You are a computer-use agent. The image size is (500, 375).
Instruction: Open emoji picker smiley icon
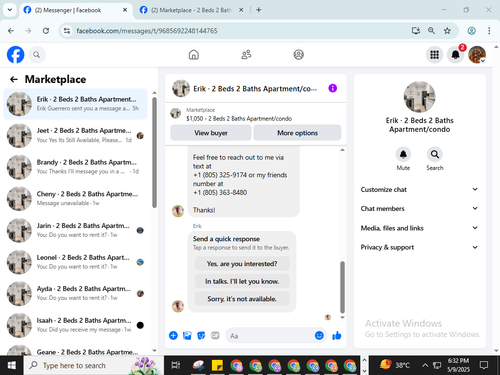tap(319, 336)
